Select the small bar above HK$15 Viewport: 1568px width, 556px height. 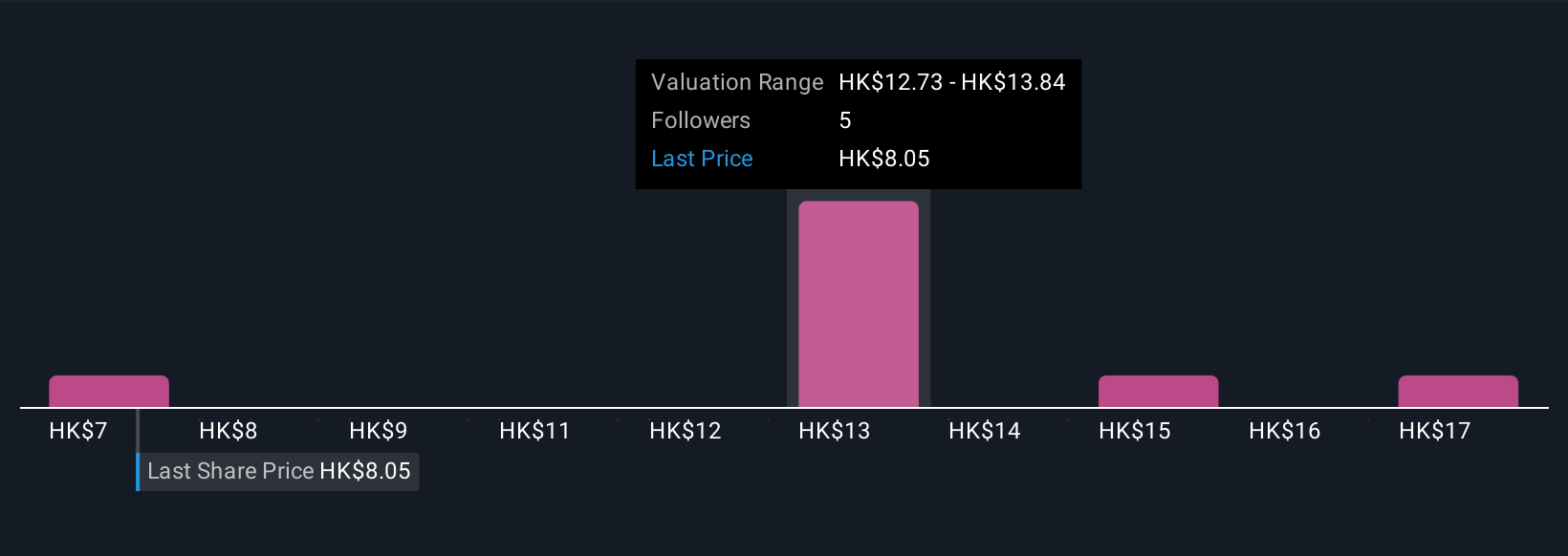1158,392
